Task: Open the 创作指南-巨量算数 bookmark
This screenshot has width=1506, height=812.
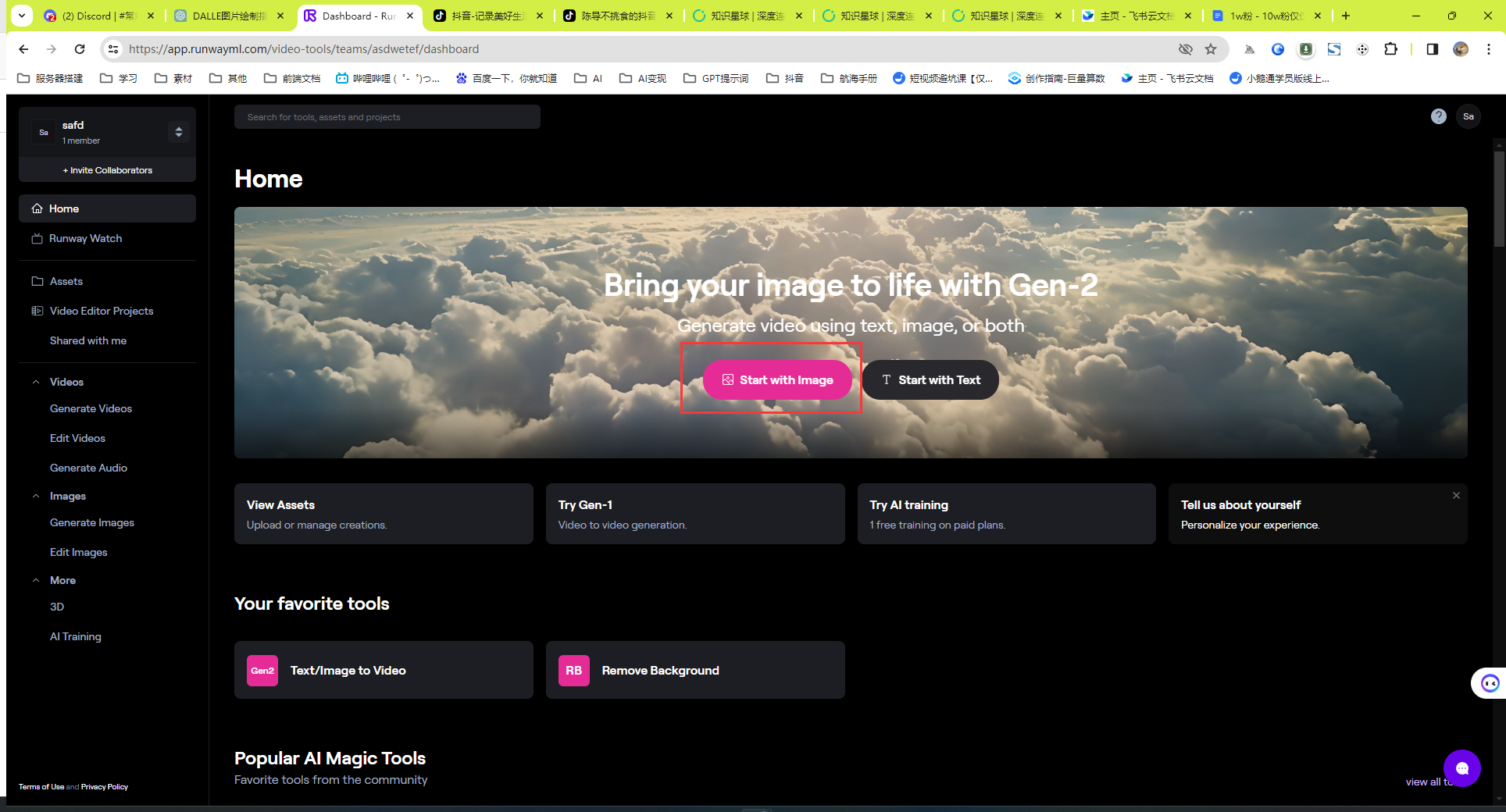Action: coord(1057,78)
